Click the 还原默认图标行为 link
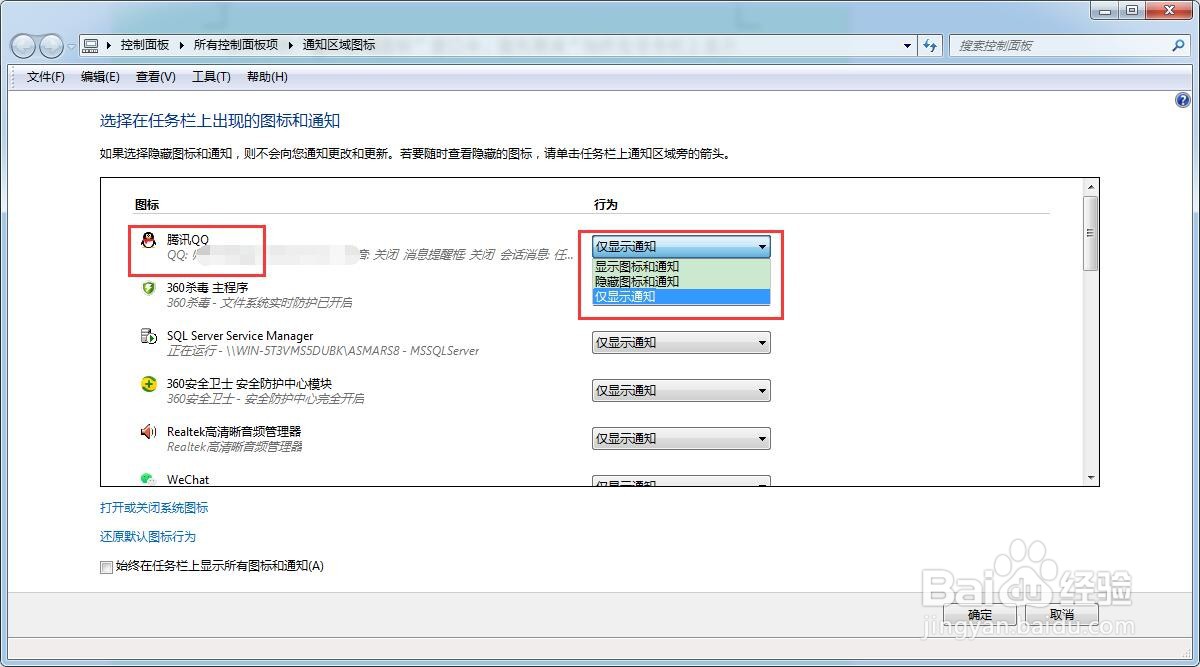Viewport: 1200px width, 667px height. 148,537
